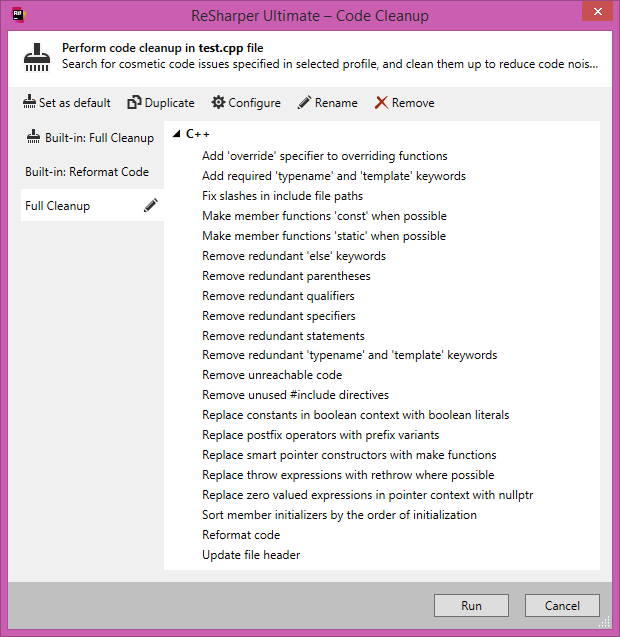Select Sort member initializers by initialization order

tap(339, 515)
